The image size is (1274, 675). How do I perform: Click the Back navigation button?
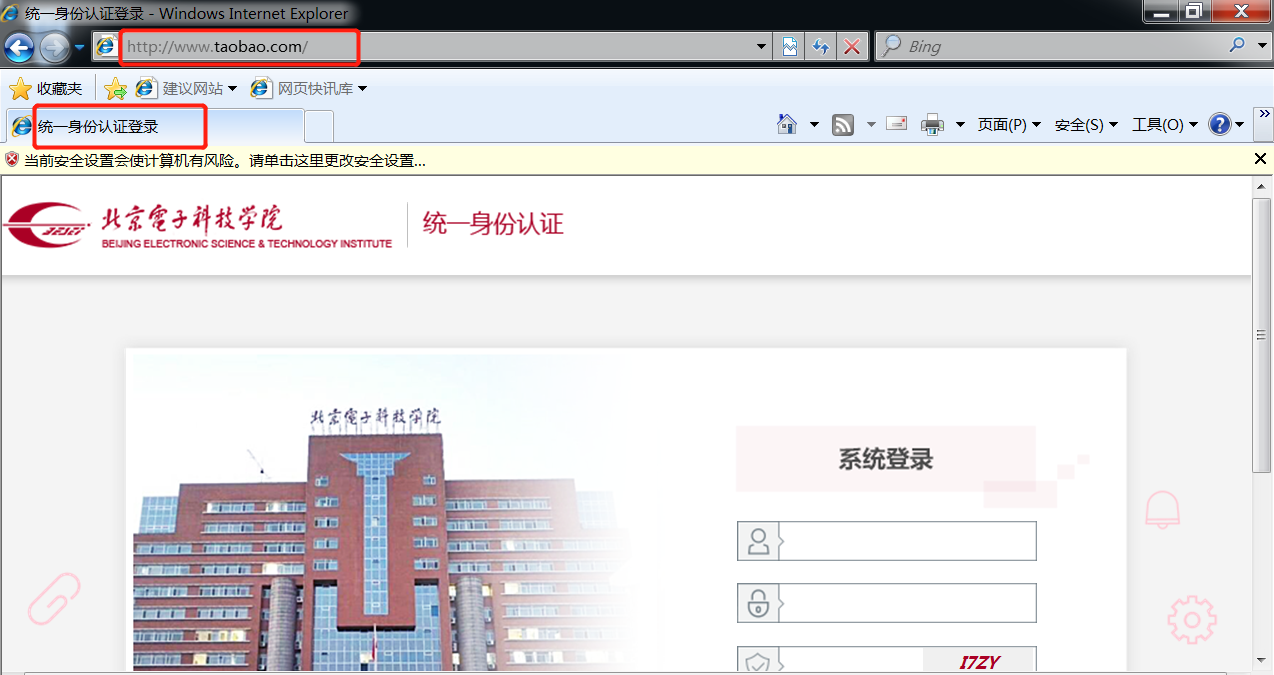point(19,47)
